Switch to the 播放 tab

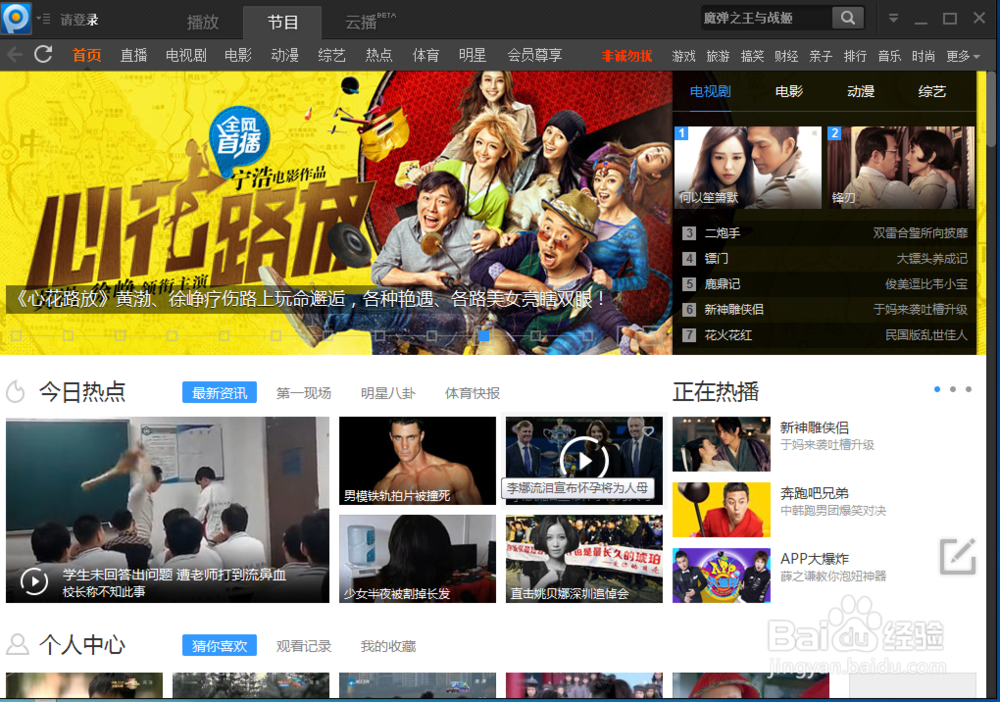pyautogui.click(x=203, y=22)
